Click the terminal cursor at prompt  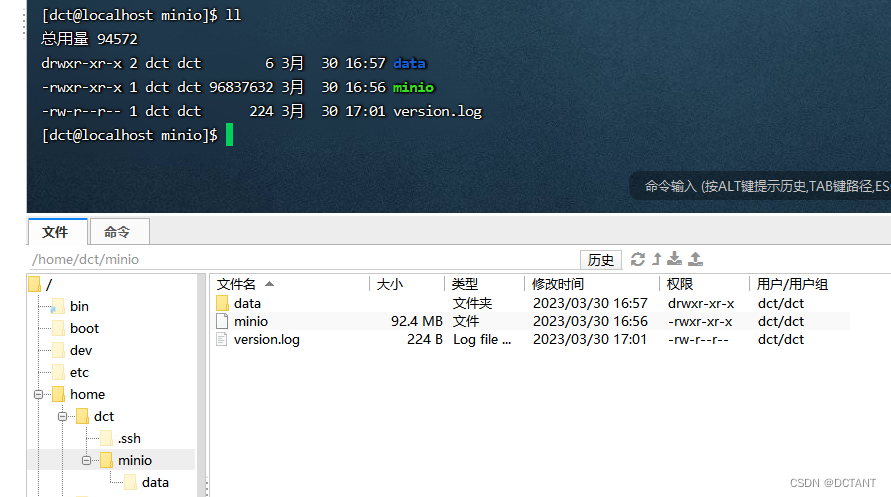230,135
